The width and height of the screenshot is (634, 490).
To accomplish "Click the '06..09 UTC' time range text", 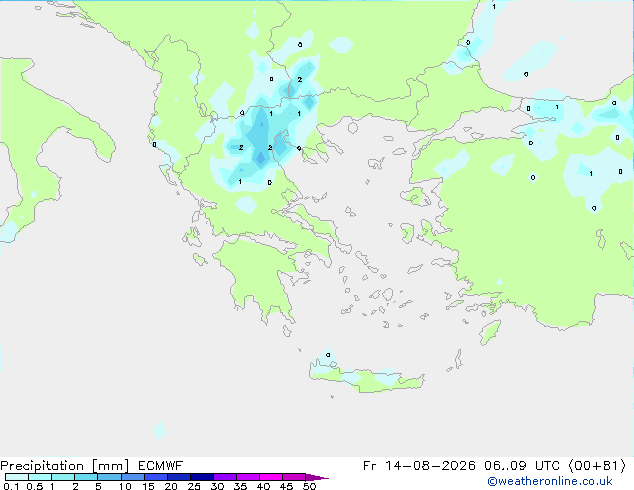I will [x=522, y=466].
